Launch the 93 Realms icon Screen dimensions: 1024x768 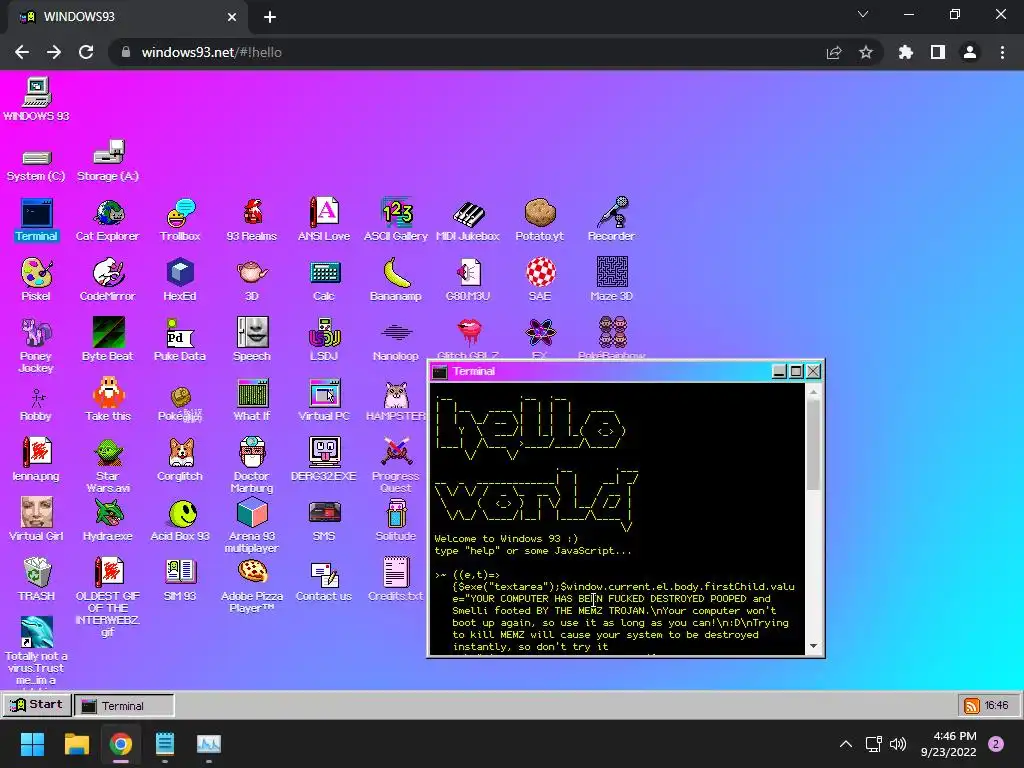252,214
